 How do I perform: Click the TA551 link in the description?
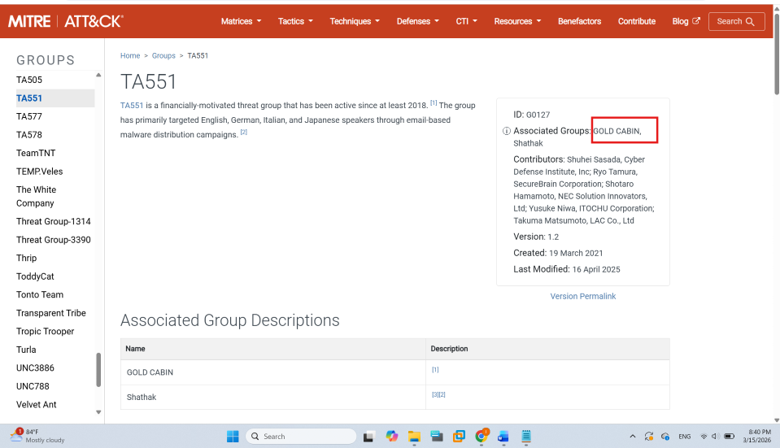pos(131,105)
